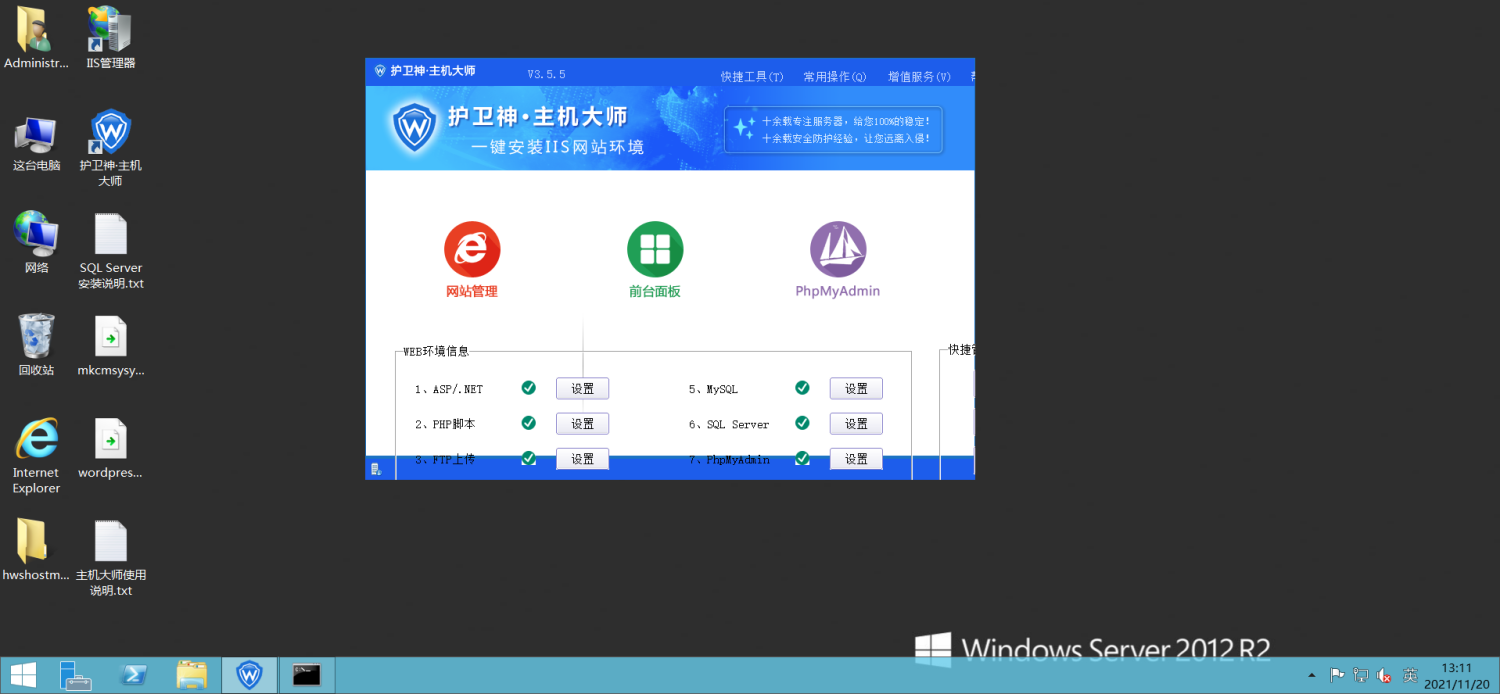Open 回收站 recycle bin
1500x694 pixels.
[36, 345]
